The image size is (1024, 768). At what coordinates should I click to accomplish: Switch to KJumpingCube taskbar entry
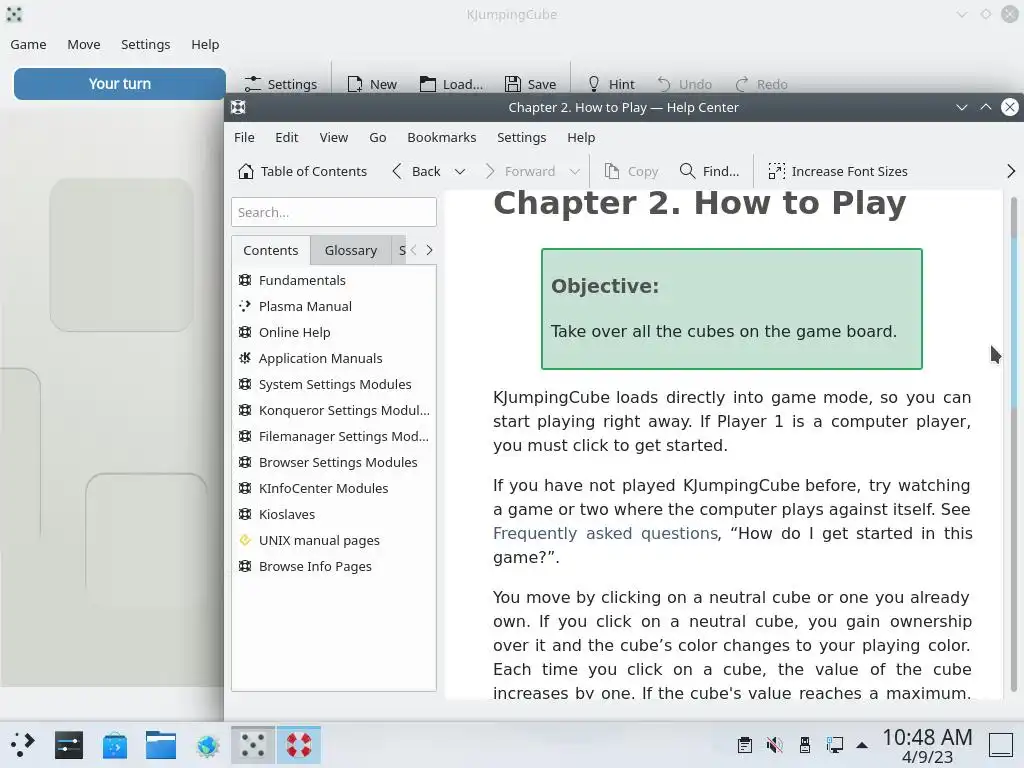pyautogui.click(x=253, y=744)
